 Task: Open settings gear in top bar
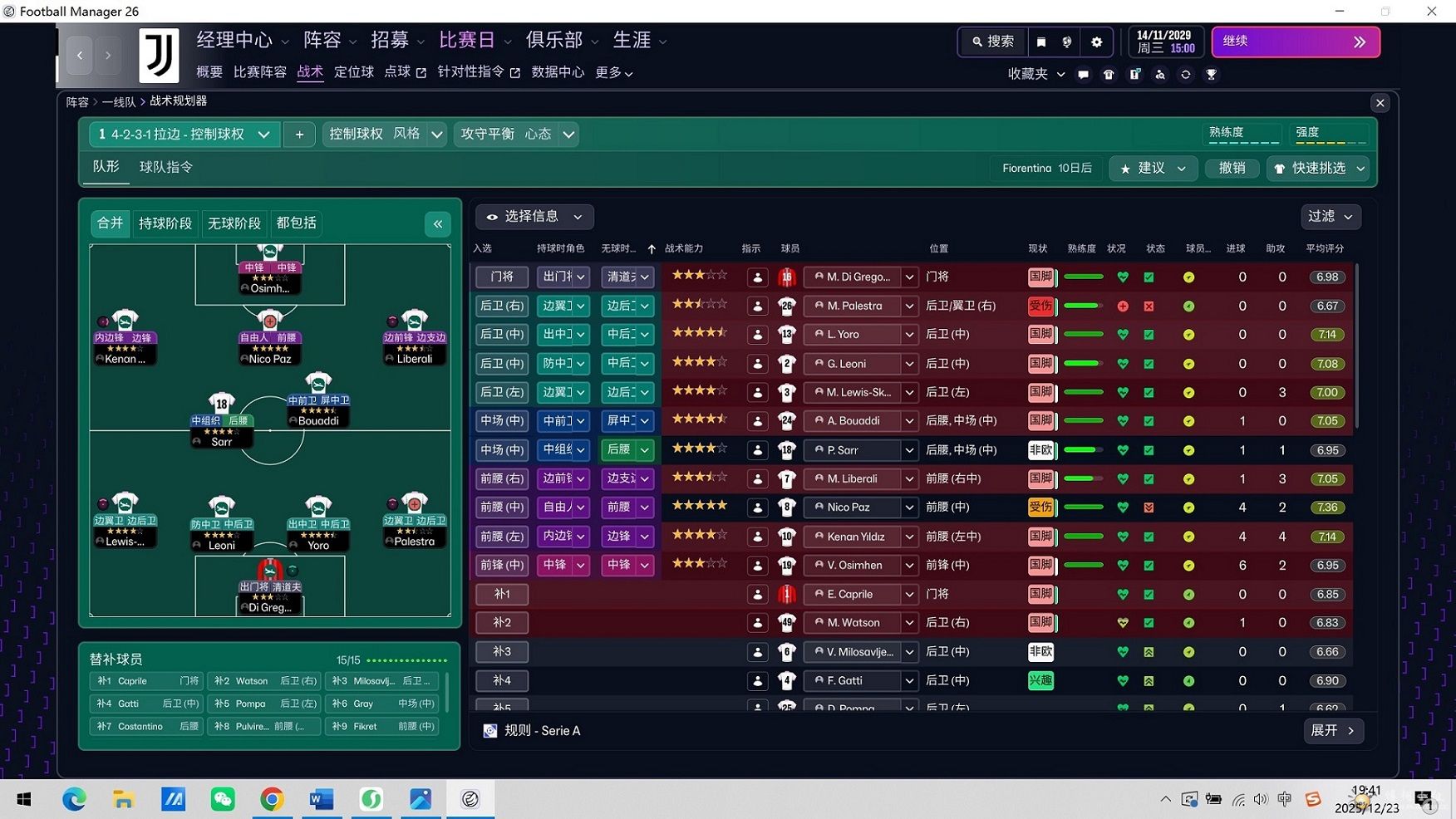(1096, 42)
